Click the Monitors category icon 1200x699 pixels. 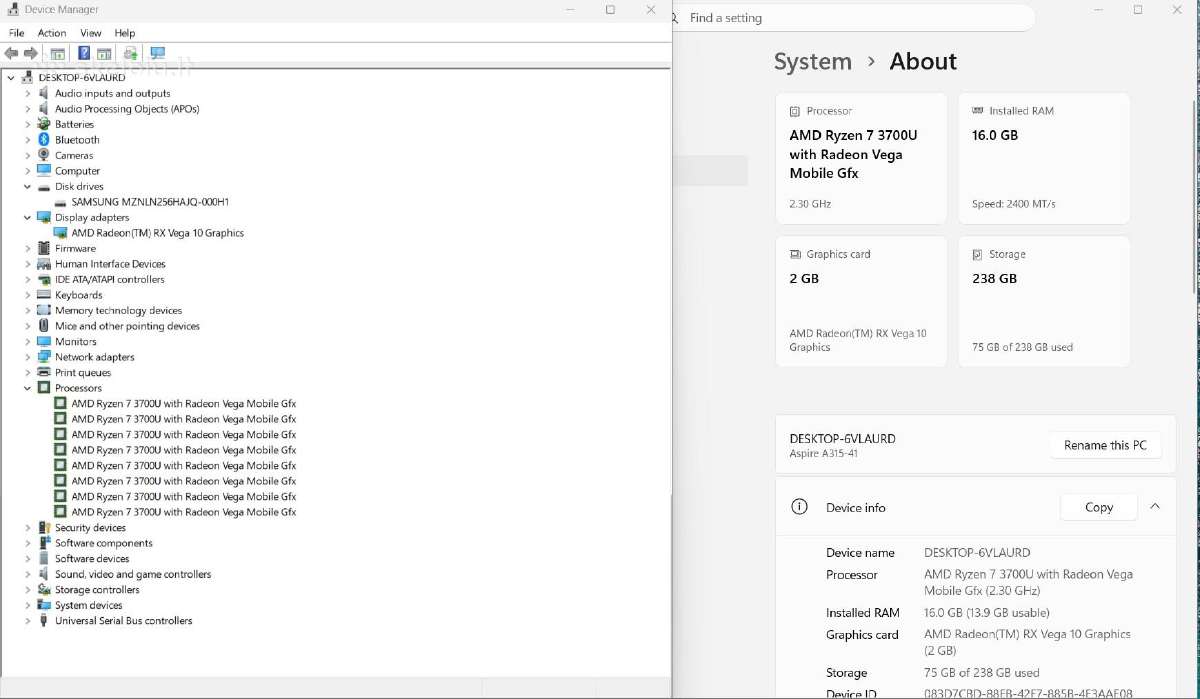click(44, 341)
